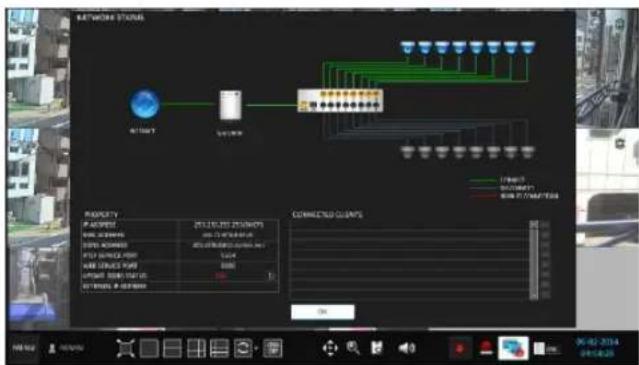639x365 pixels.
Task: Click the Connected Clients scrollbar down arrow
Action: tap(533, 296)
